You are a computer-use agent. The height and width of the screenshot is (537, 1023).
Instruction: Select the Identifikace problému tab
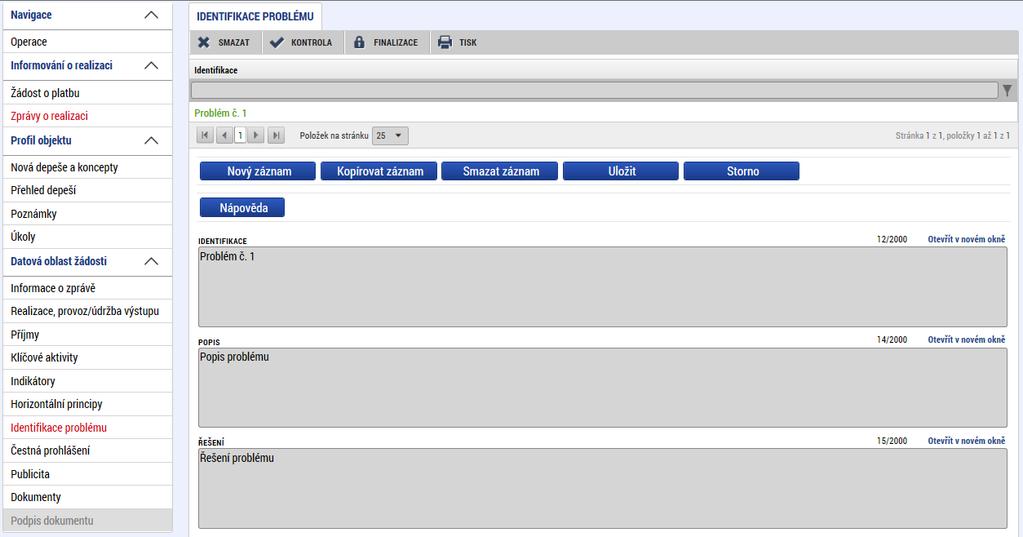pos(255,16)
